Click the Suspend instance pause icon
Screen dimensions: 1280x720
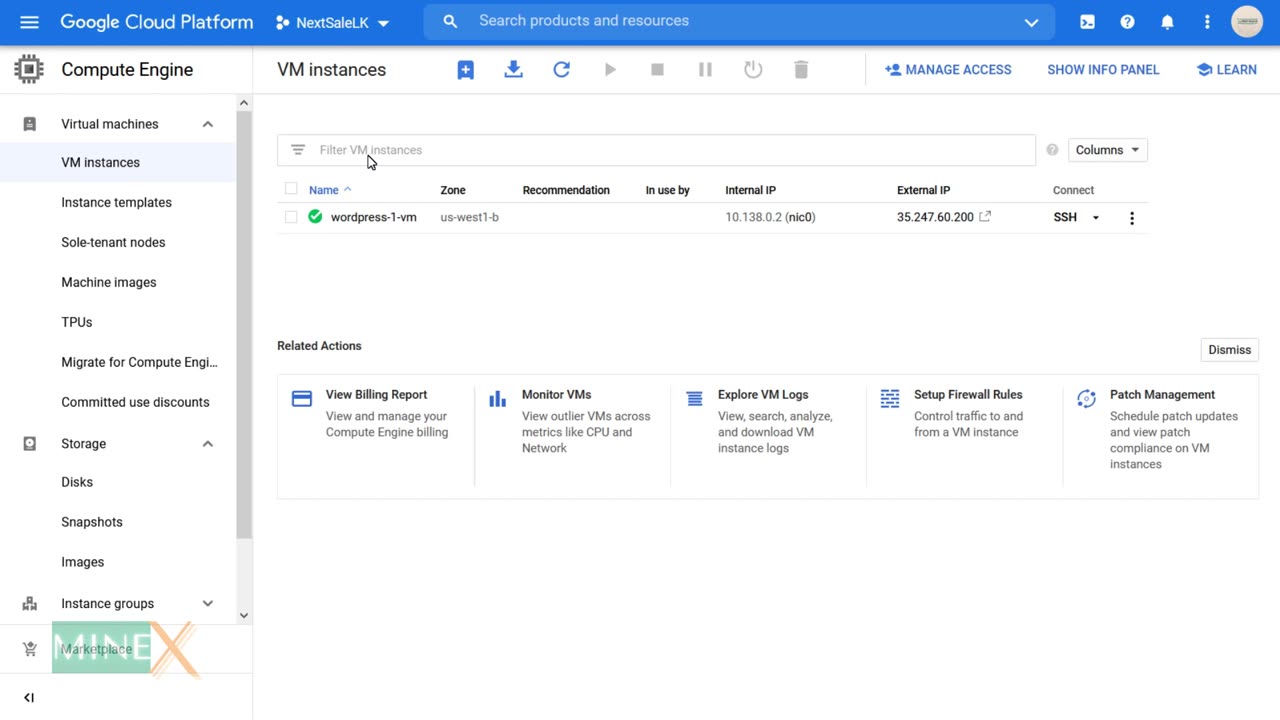point(705,70)
